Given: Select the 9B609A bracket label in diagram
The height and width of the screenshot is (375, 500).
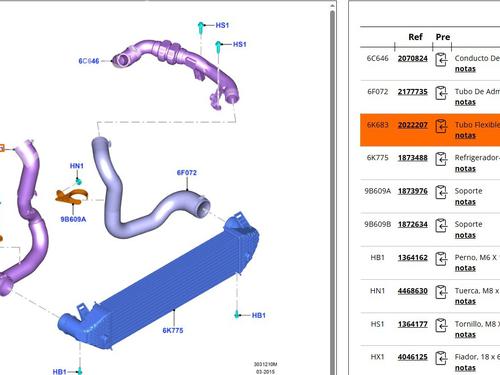Looking at the screenshot, I should click(x=73, y=219).
